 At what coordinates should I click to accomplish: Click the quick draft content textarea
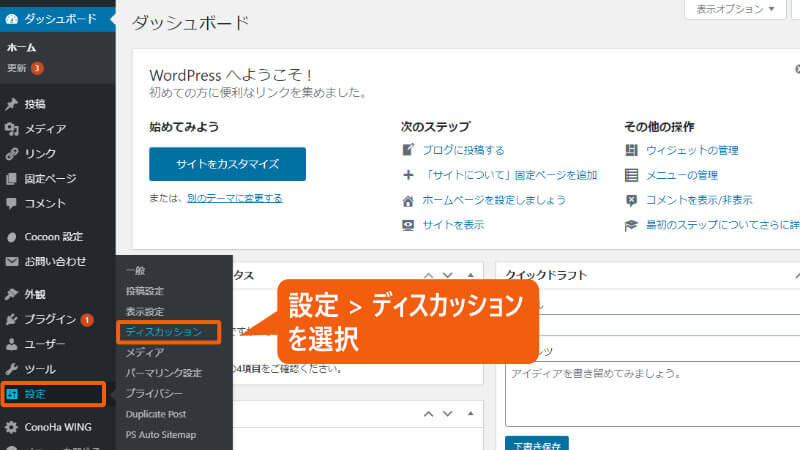coord(653,394)
